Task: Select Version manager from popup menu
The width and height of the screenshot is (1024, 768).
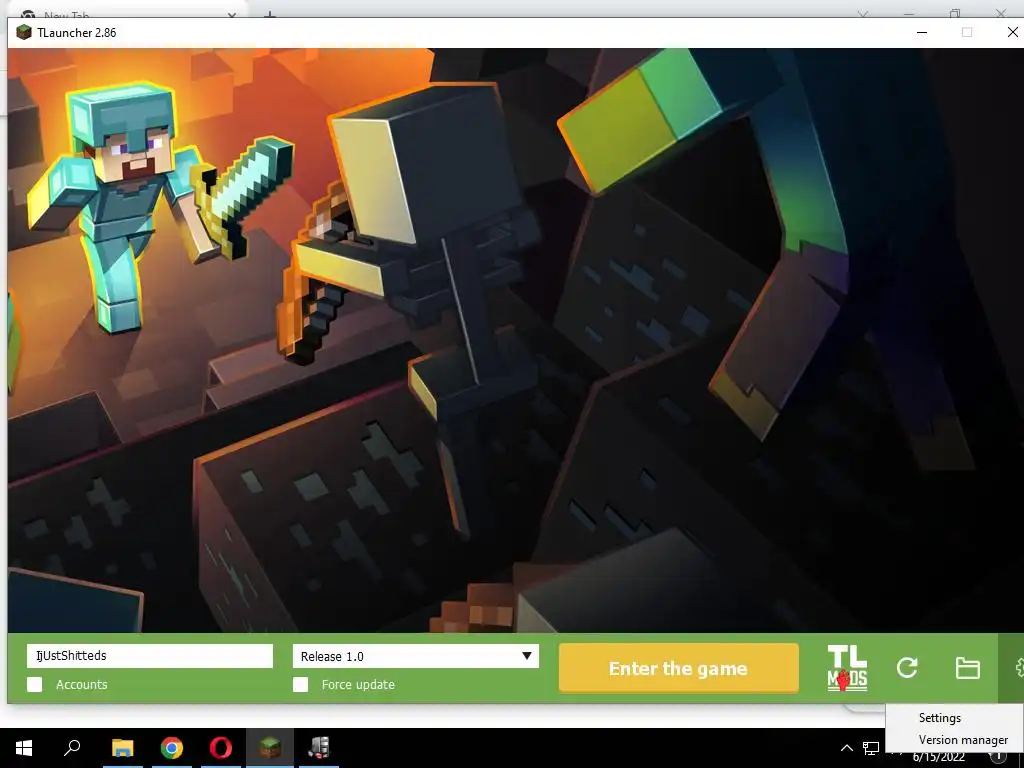Action: [963, 740]
